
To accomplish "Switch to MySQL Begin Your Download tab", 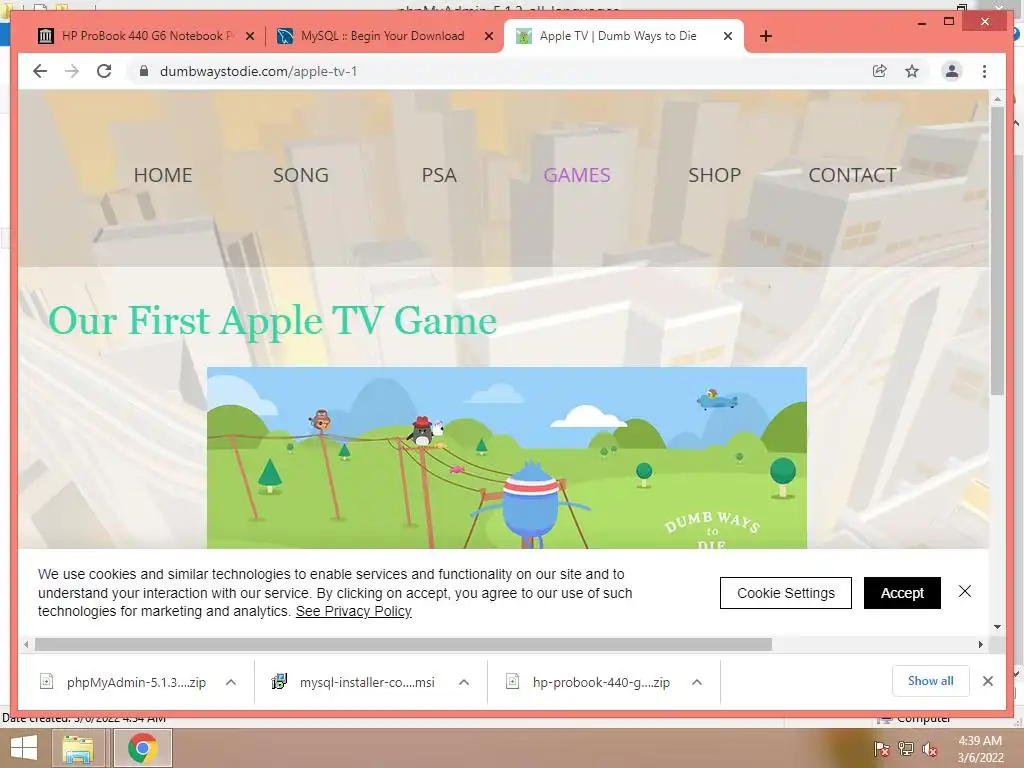I will (x=382, y=36).
